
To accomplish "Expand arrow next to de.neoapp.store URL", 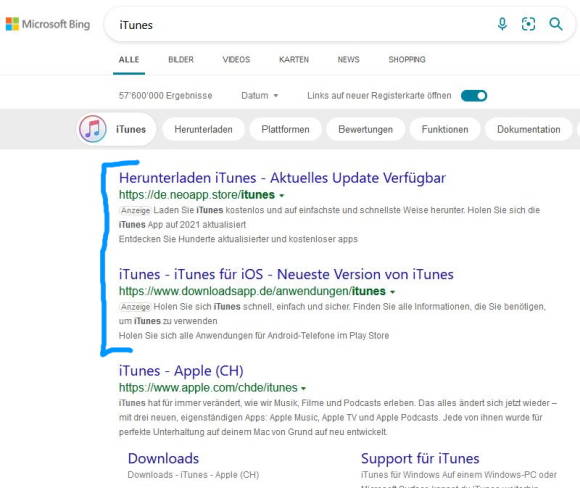I will point(282,196).
